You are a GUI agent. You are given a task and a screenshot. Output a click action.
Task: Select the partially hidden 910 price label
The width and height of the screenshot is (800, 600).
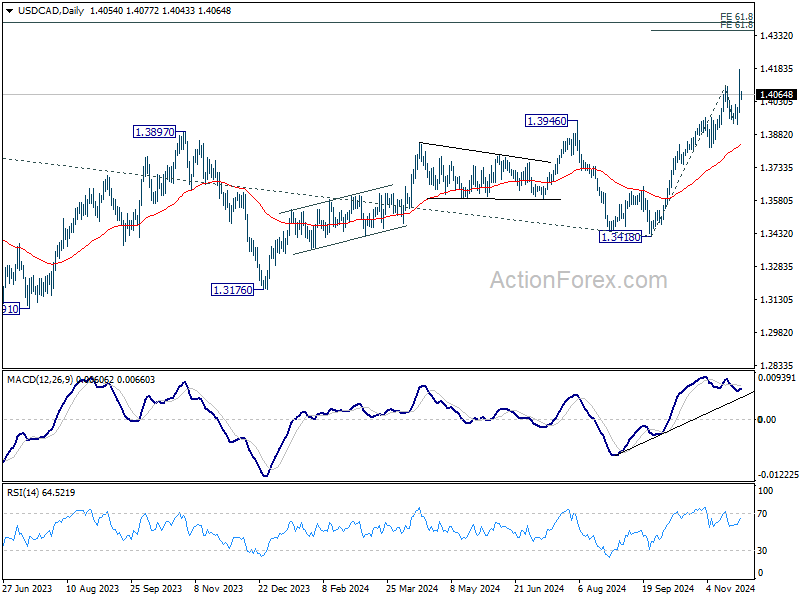[x=11, y=309]
